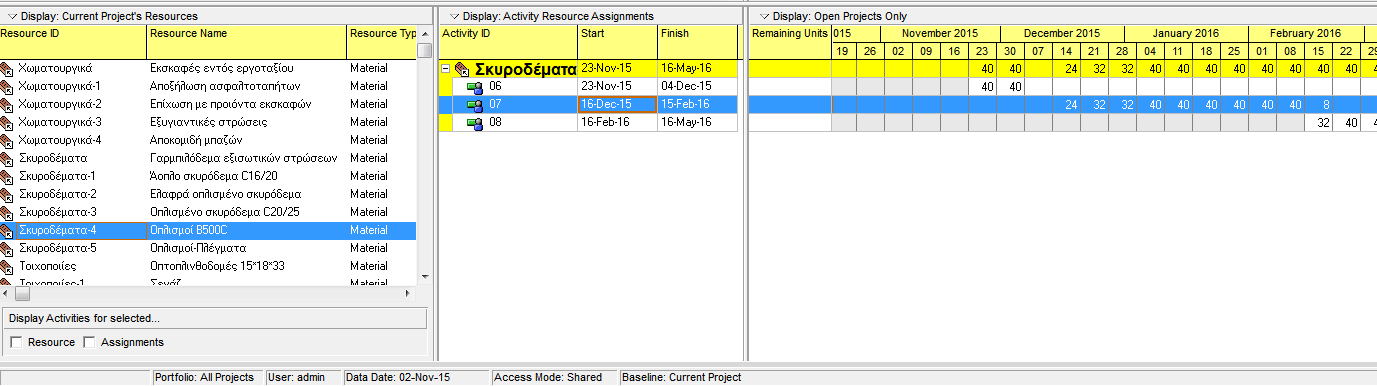Image resolution: width=1377 pixels, height=386 pixels.
Task: Sort by Resource Type column header
Action: 382,42
